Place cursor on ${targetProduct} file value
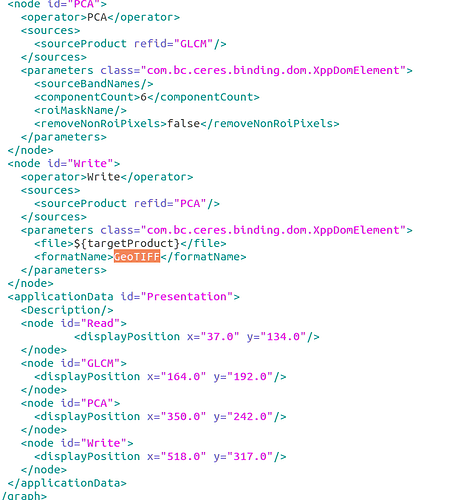Screen dimensions: 464x500 pos(127,243)
